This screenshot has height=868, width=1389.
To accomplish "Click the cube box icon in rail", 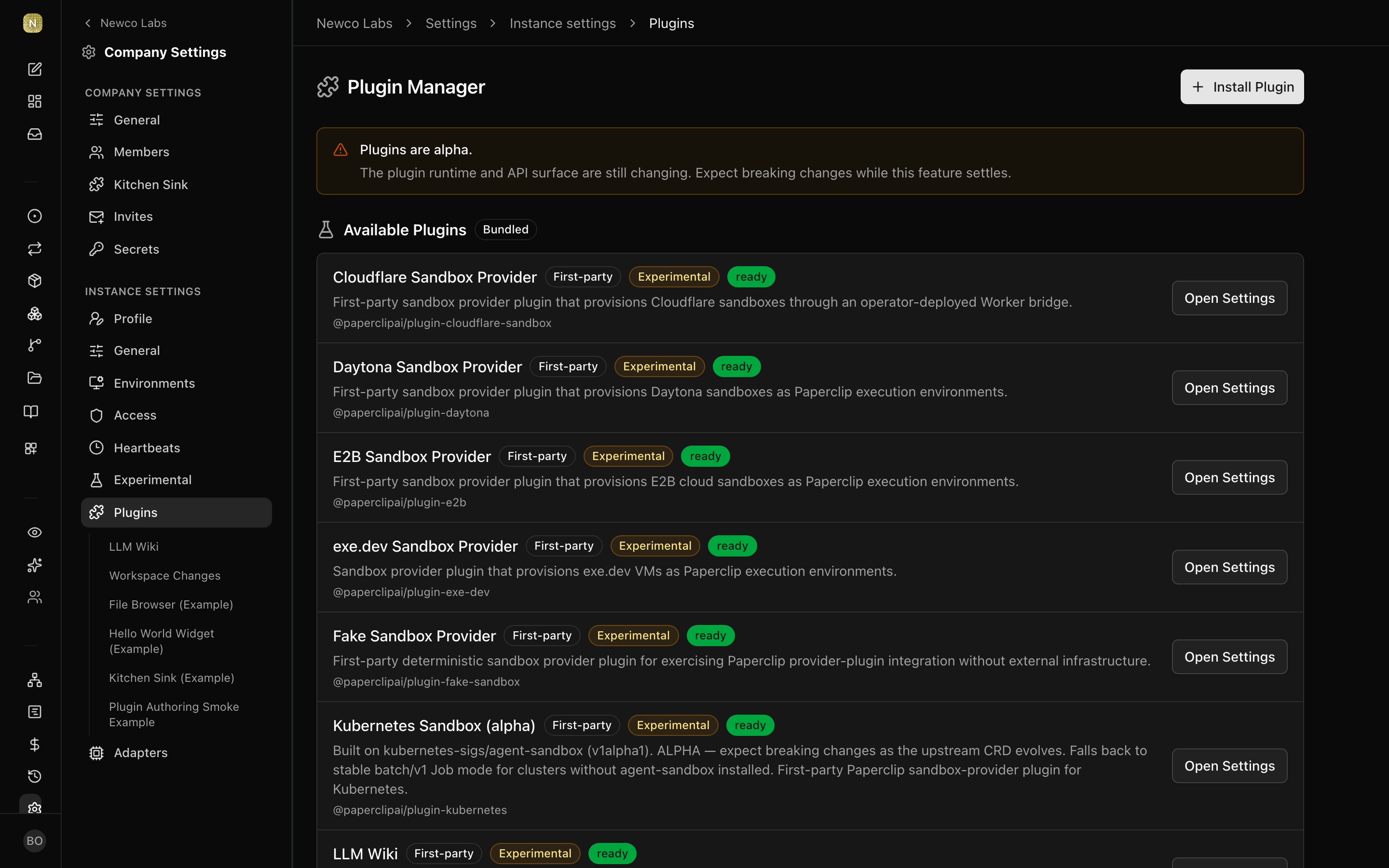I will 34,281.
